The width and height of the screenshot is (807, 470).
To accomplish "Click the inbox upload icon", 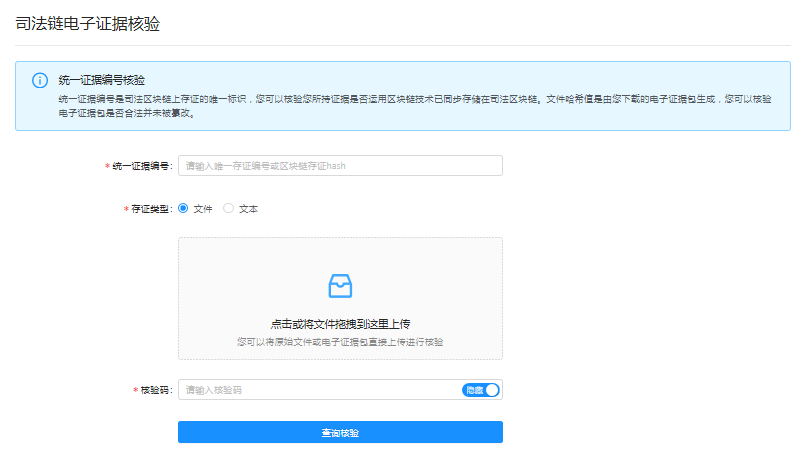I will (x=340, y=286).
